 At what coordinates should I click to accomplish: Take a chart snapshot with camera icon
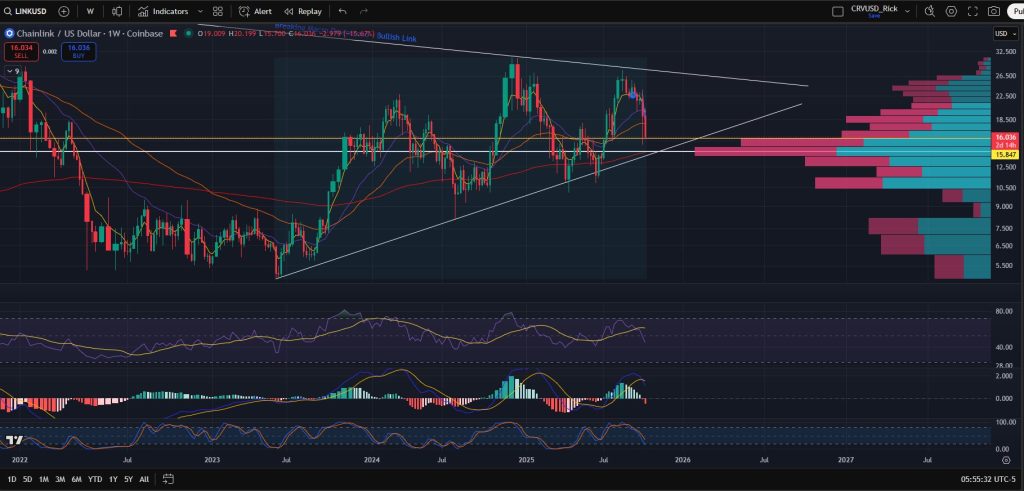993,11
